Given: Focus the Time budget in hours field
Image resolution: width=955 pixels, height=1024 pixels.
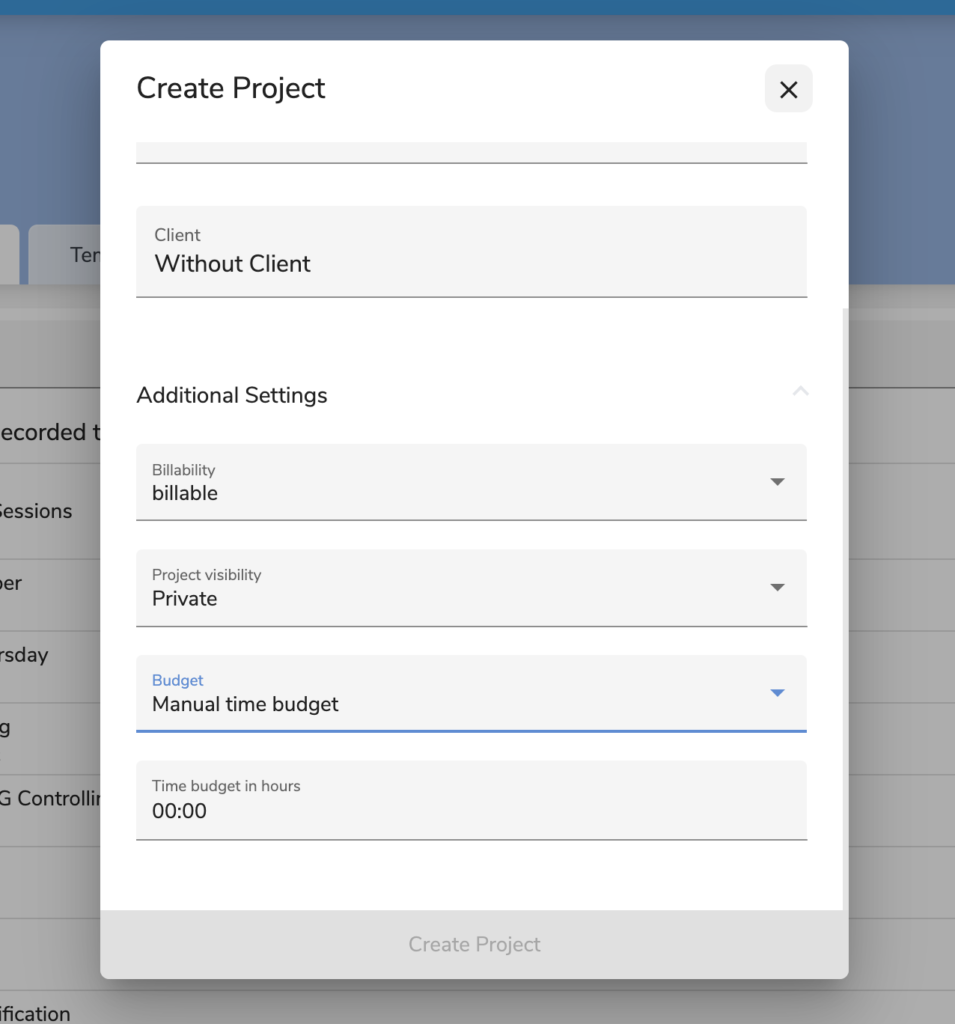Looking at the screenshot, I should (x=471, y=800).
